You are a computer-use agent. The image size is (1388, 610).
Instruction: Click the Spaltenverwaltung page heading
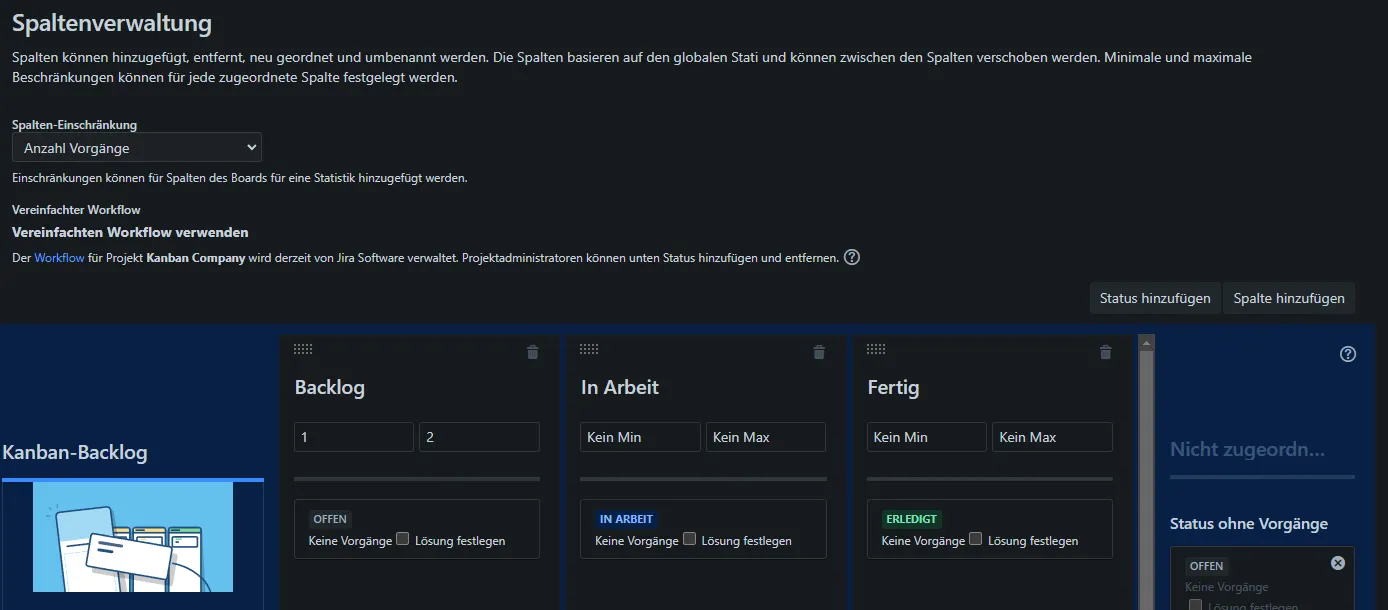tap(112, 22)
